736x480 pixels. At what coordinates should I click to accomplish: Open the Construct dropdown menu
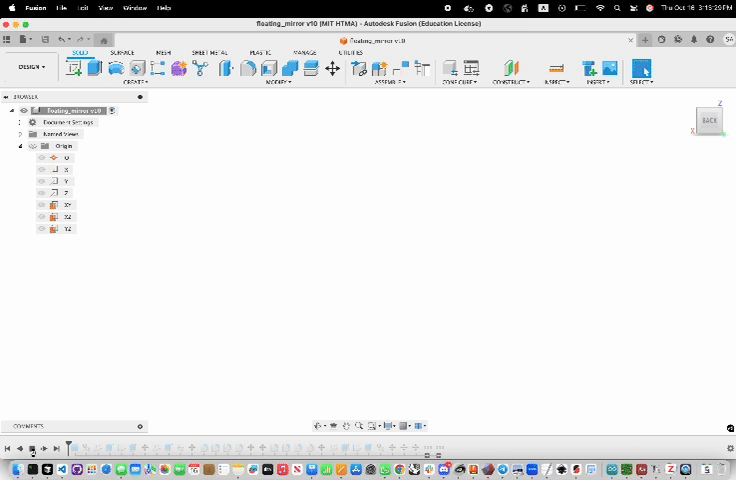511,82
